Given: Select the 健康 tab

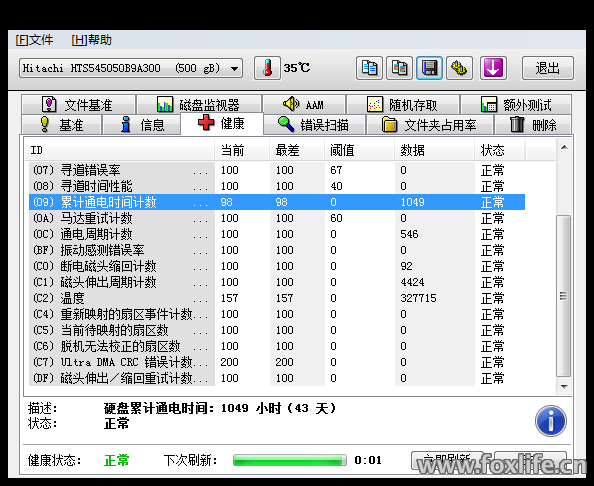Looking at the screenshot, I should pyautogui.click(x=222, y=123).
